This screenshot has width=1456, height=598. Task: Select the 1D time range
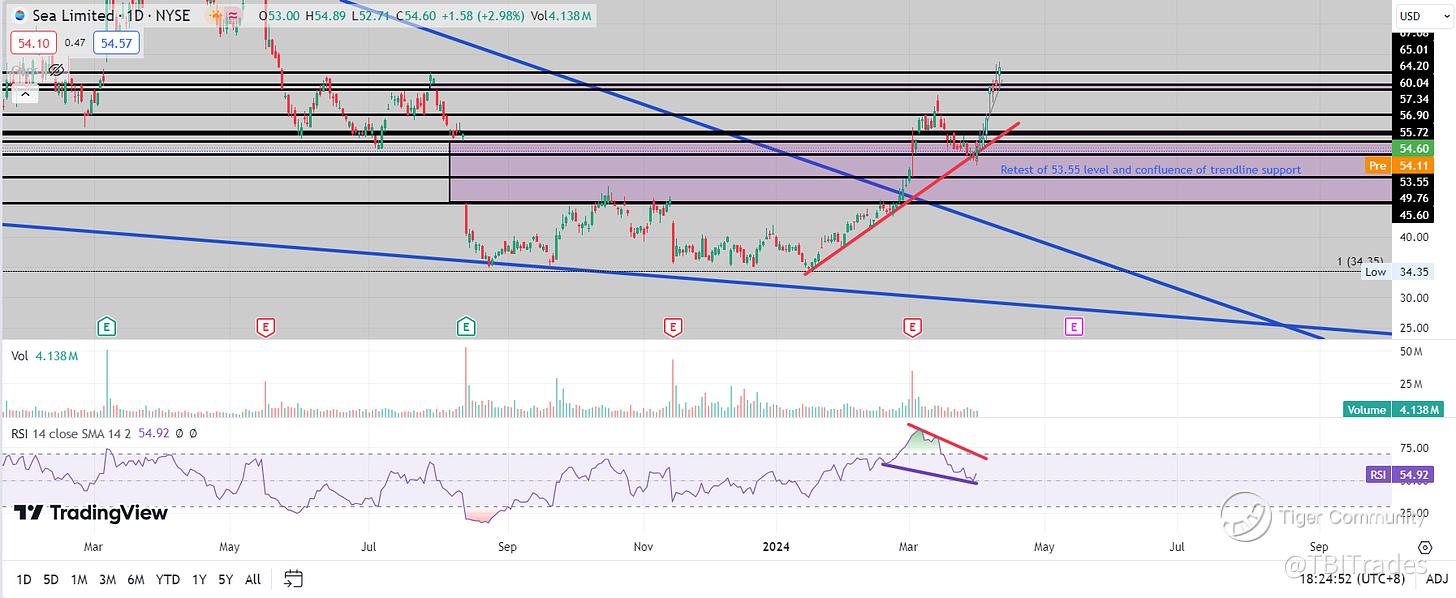24,579
